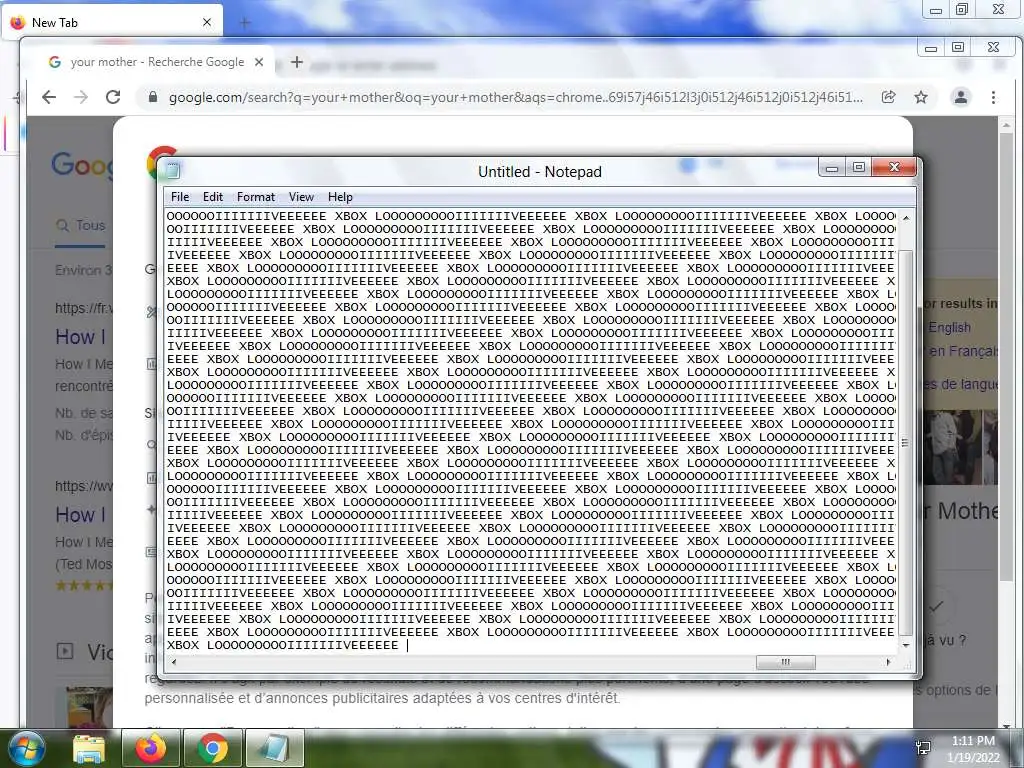Click the 'English' language link
The height and width of the screenshot is (768, 1024).
point(950,327)
